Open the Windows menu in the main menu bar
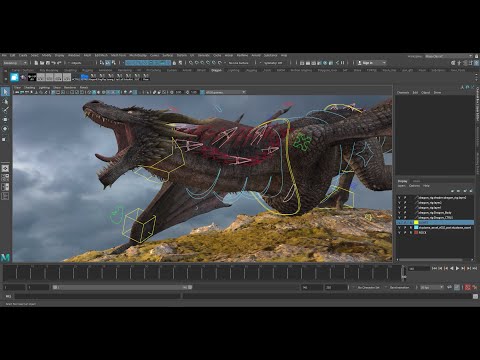480x360 pixels. pyautogui.click(x=74, y=55)
